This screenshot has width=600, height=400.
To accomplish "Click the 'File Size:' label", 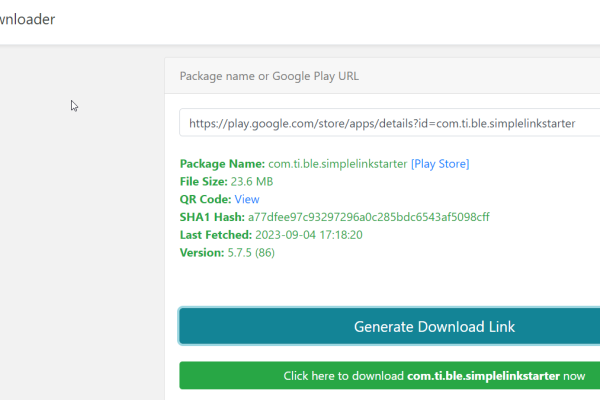I will (x=204, y=181).
